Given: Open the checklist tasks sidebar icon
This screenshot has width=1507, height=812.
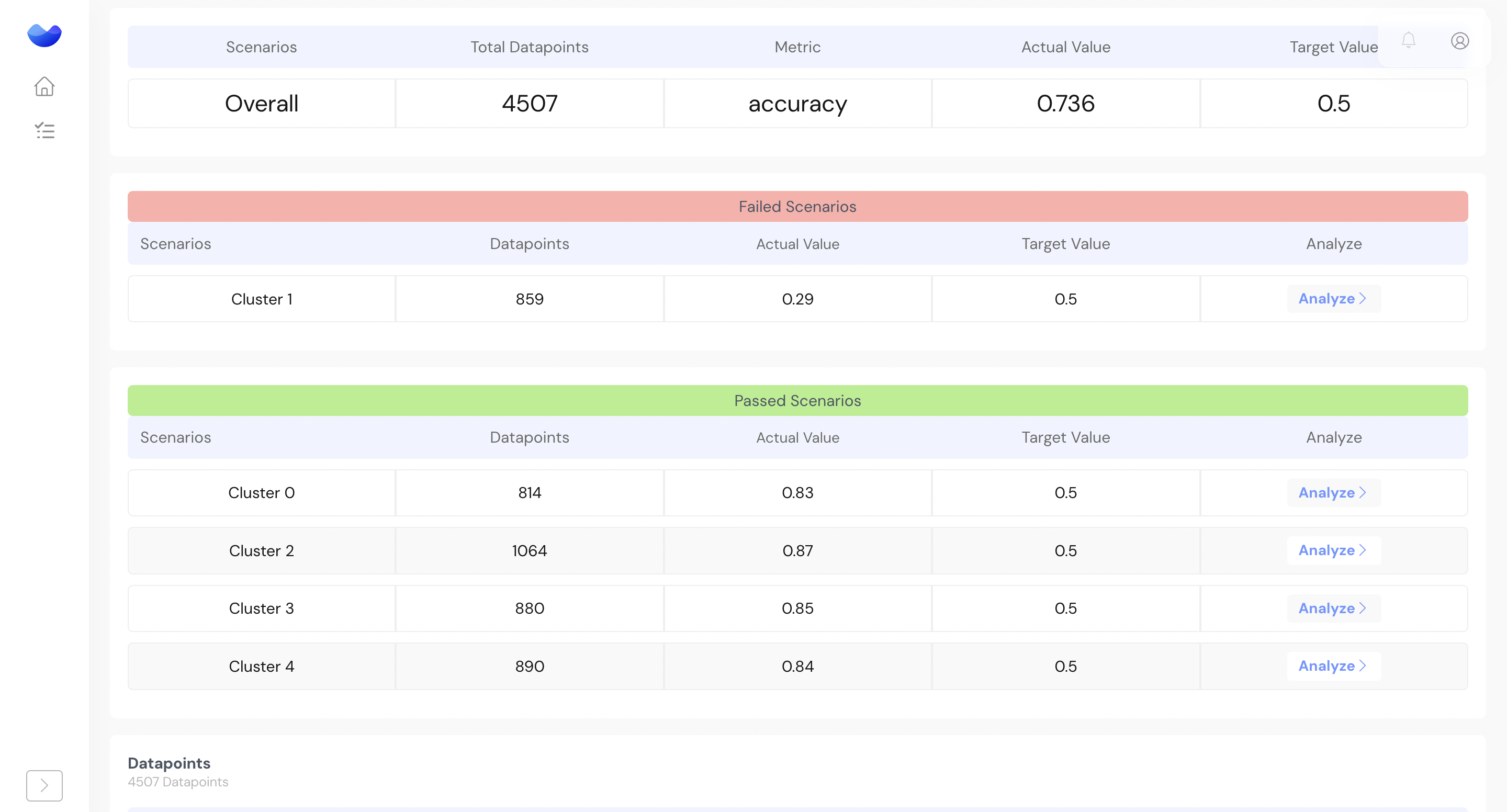Looking at the screenshot, I should [x=44, y=130].
